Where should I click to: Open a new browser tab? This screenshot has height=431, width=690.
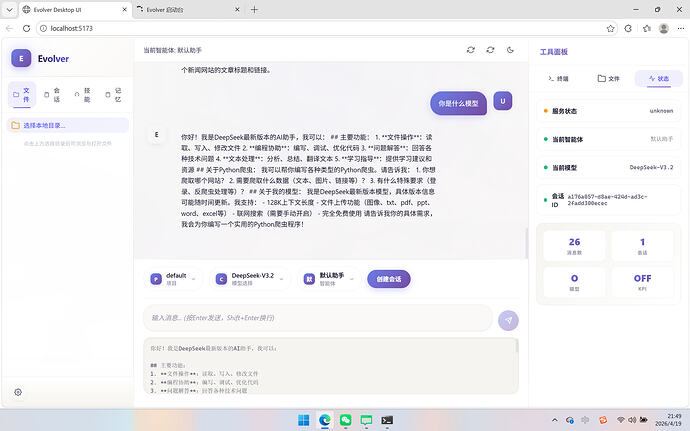coord(254,9)
